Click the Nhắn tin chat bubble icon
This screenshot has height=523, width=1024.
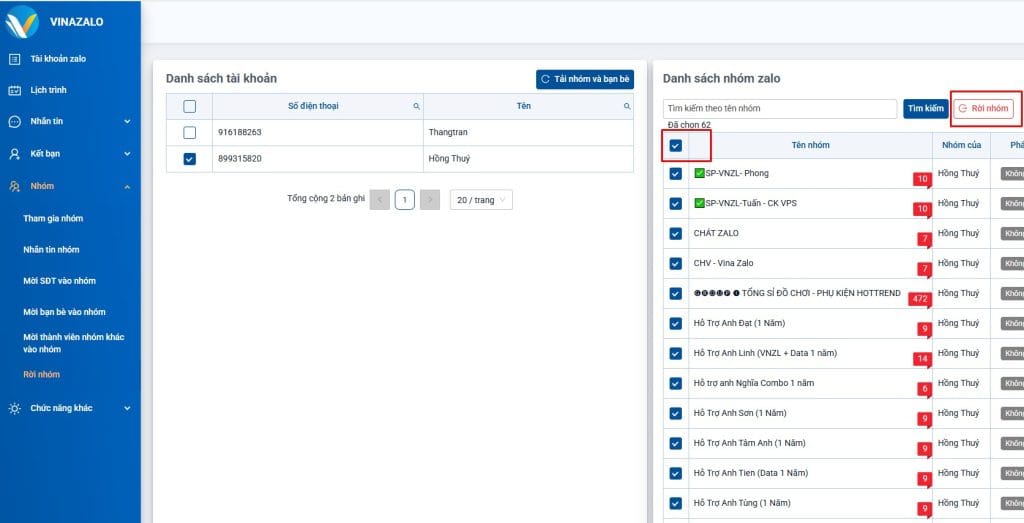point(14,122)
